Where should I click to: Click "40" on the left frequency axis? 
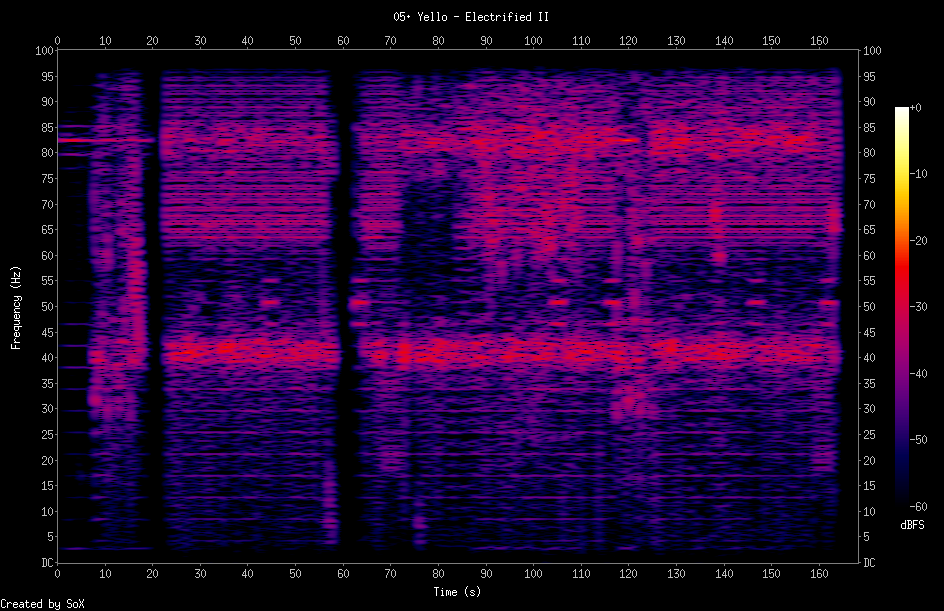point(47,358)
